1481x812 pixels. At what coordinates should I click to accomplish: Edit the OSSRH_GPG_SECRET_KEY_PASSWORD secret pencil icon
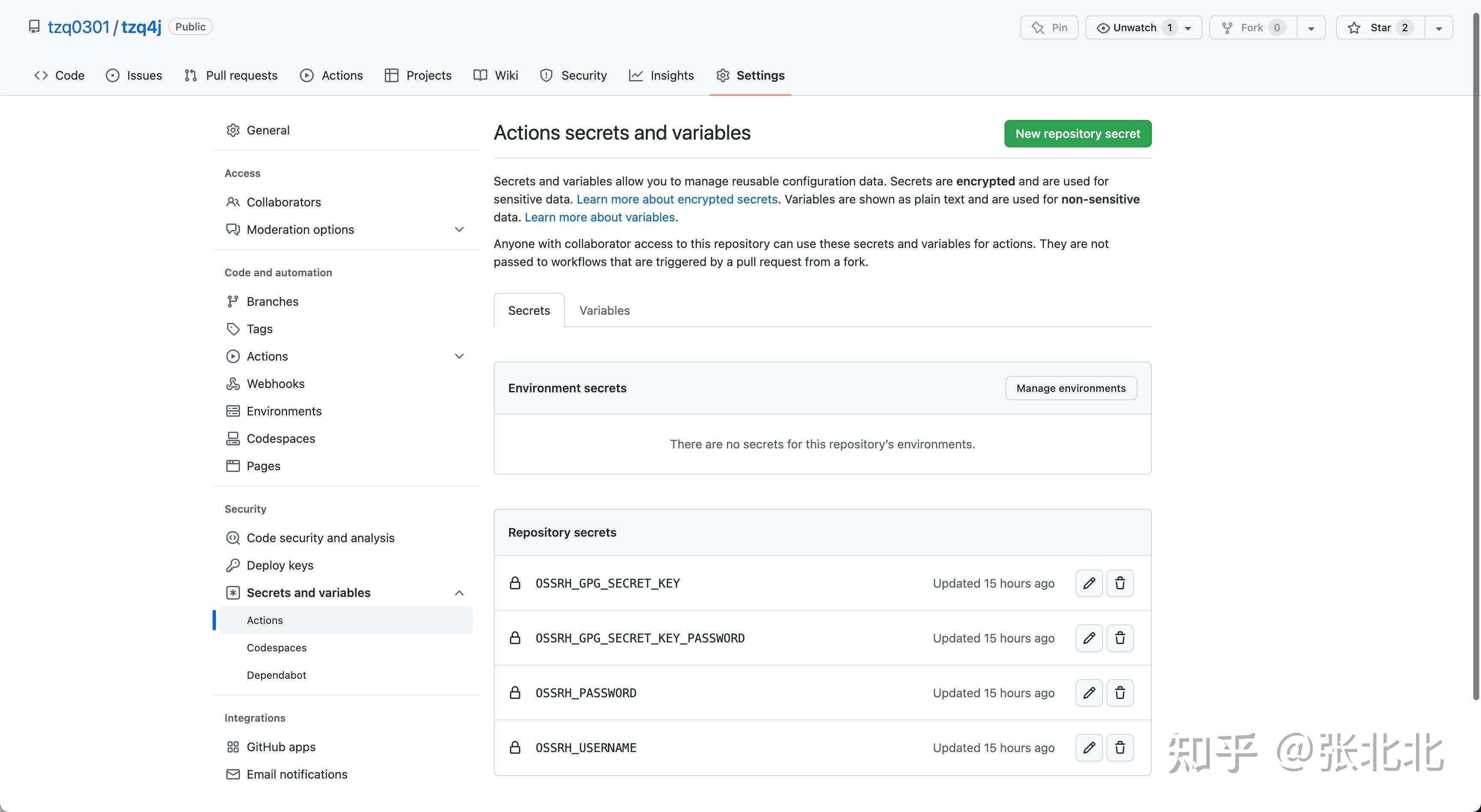(x=1089, y=638)
